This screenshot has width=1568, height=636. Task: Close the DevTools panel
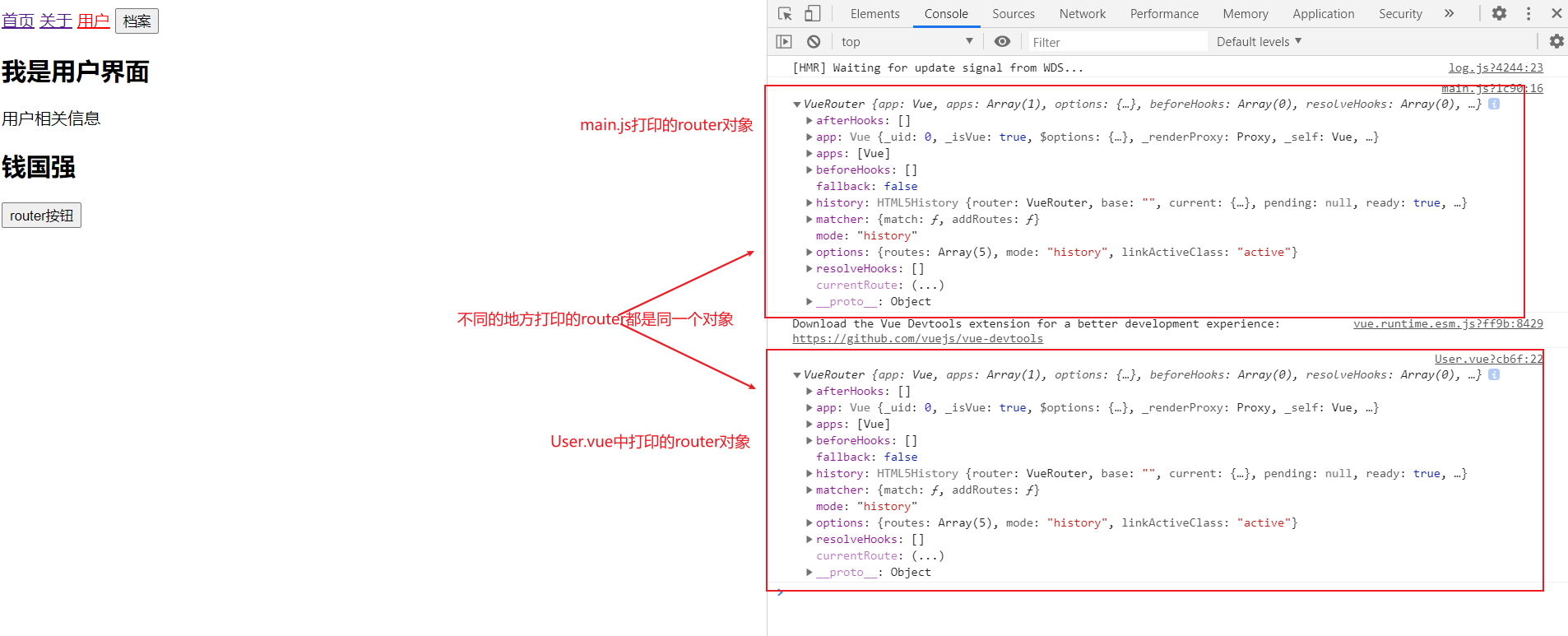click(x=1556, y=14)
